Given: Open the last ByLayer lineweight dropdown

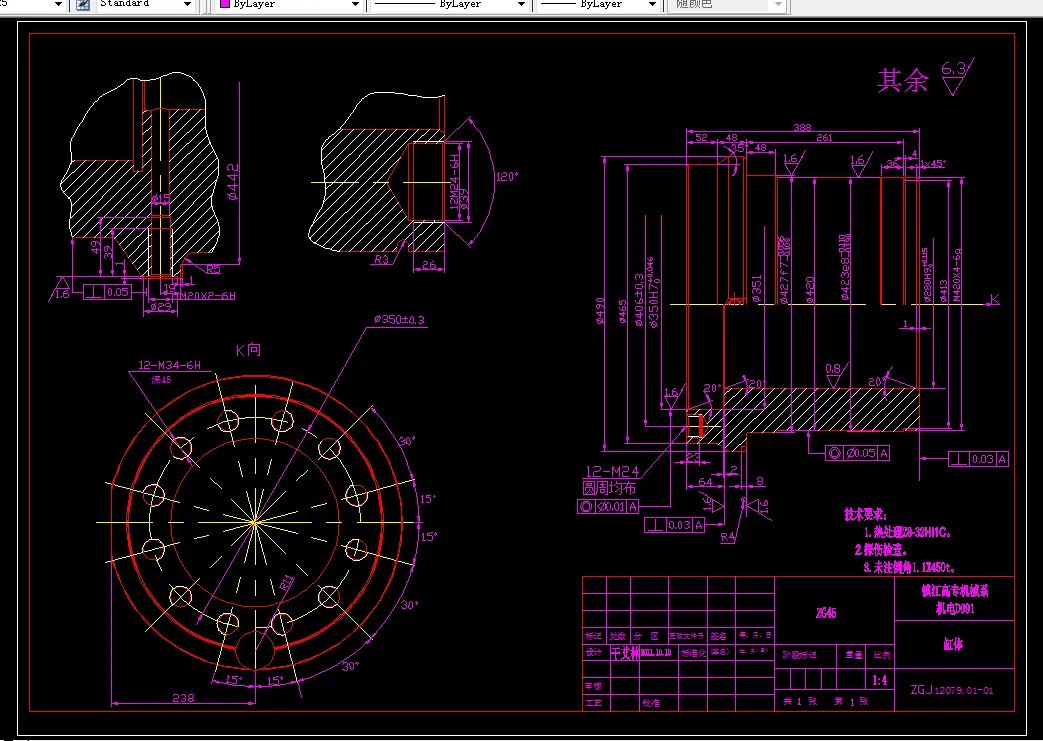Looking at the screenshot, I should click(653, 5).
